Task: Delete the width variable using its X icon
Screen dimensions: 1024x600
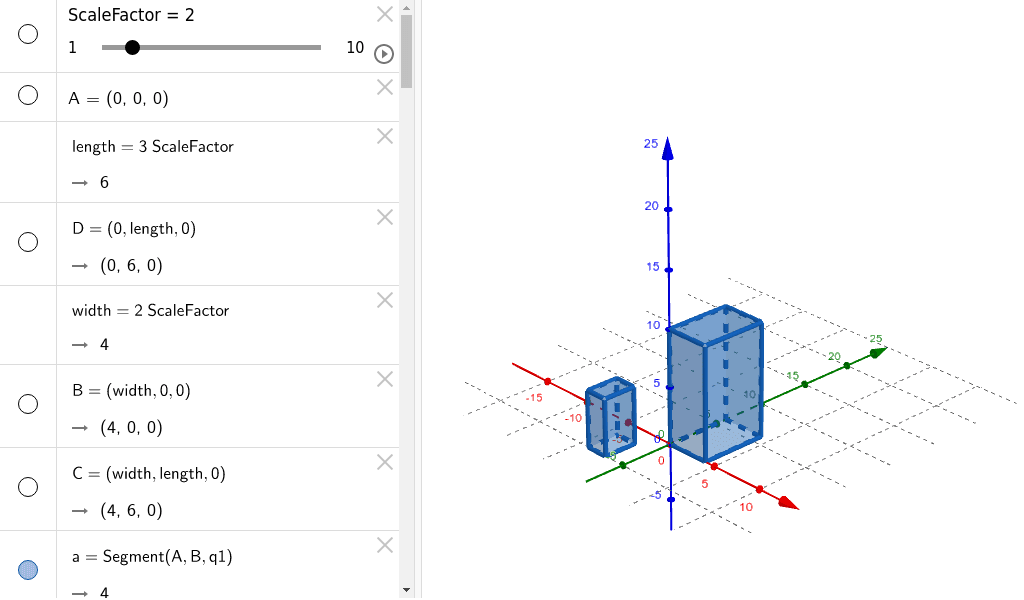Action: pos(384,300)
